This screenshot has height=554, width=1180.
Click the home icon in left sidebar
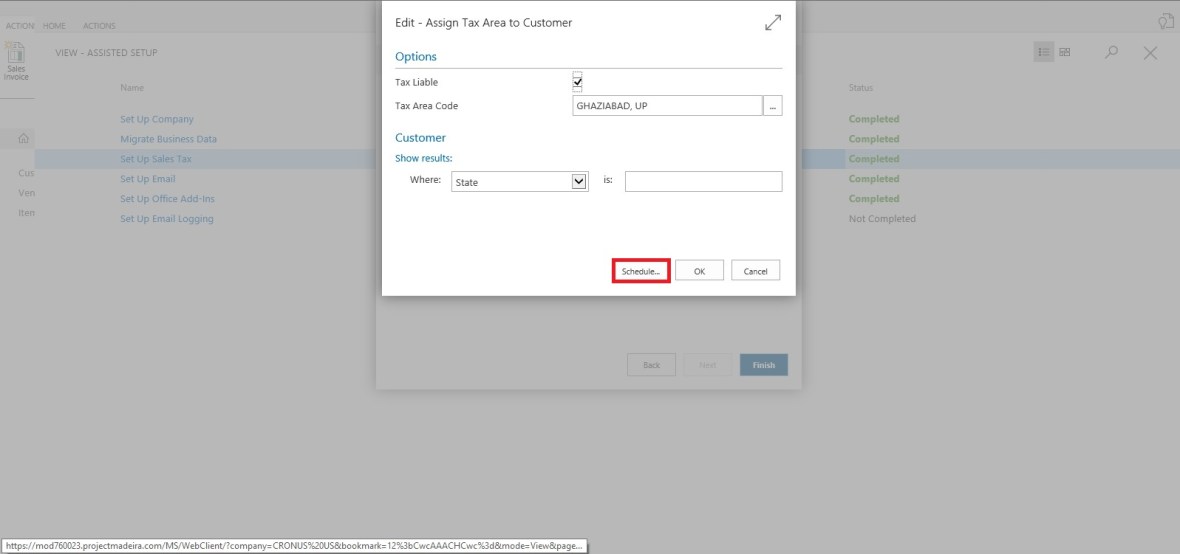pyautogui.click(x=22, y=138)
